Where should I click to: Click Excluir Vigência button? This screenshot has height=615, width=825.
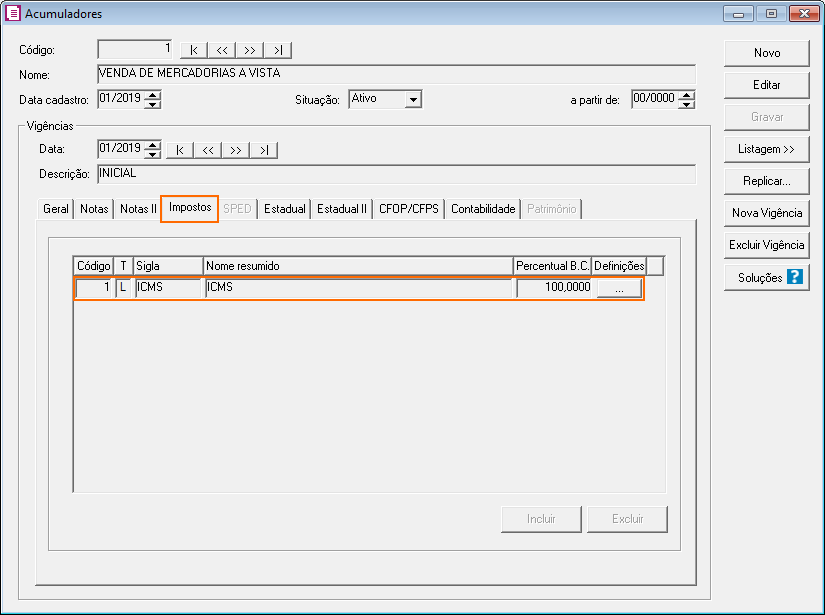pyautogui.click(x=767, y=245)
